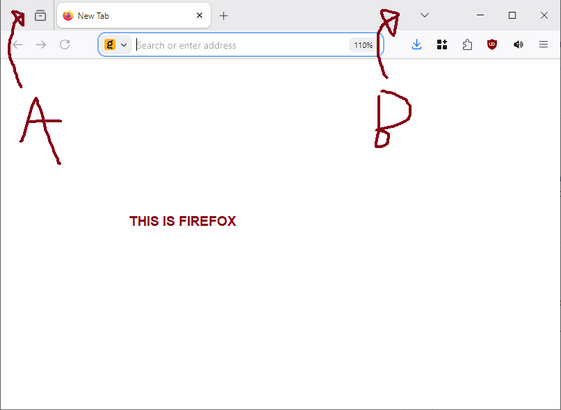Open the hamburger application menu
561x410 pixels.
tap(543, 45)
